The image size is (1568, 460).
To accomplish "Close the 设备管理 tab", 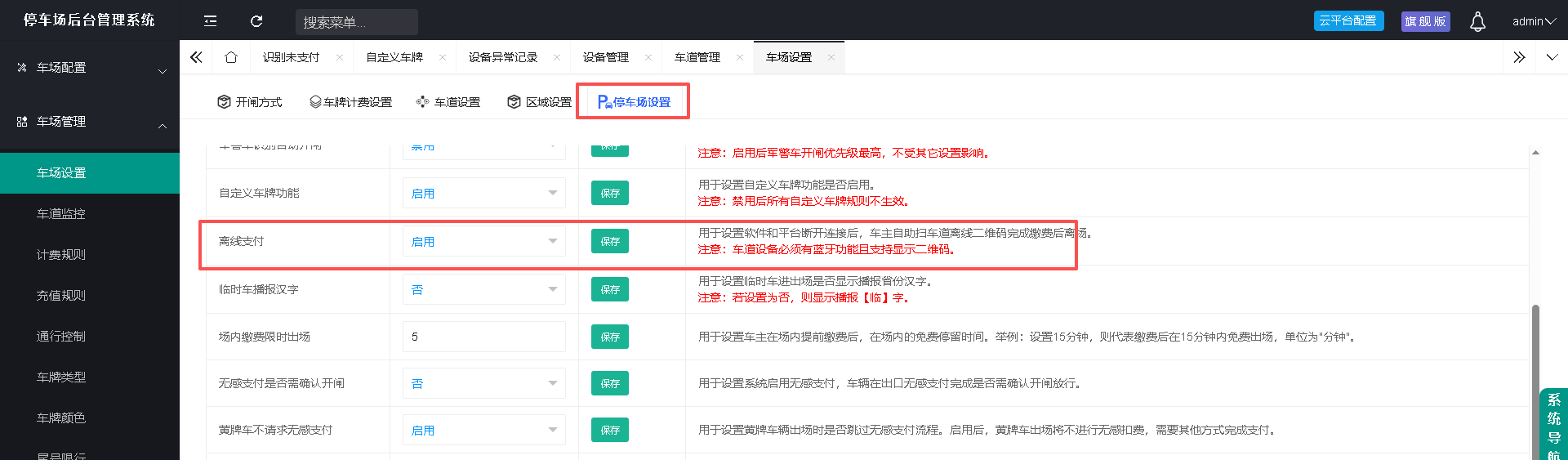I will 648,57.
